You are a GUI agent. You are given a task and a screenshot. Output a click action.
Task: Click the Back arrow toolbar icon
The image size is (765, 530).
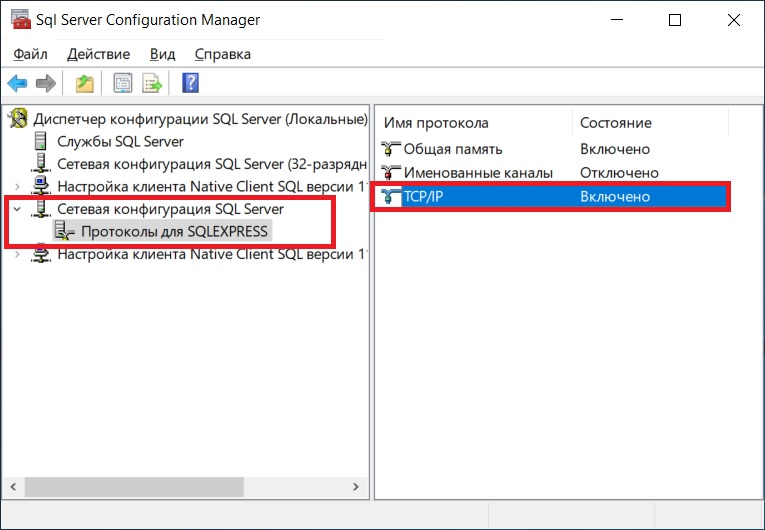click(x=18, y=83)
